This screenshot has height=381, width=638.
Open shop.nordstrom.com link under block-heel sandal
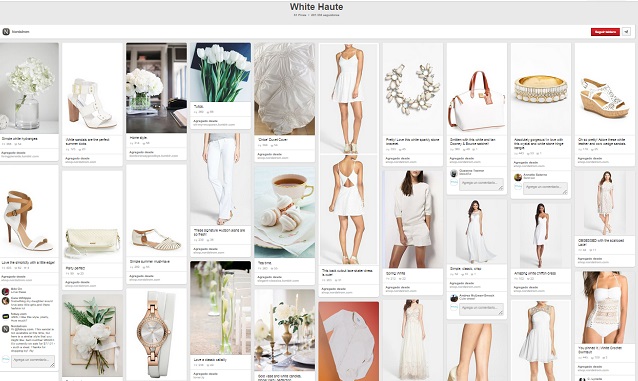(x=81, y=162)
